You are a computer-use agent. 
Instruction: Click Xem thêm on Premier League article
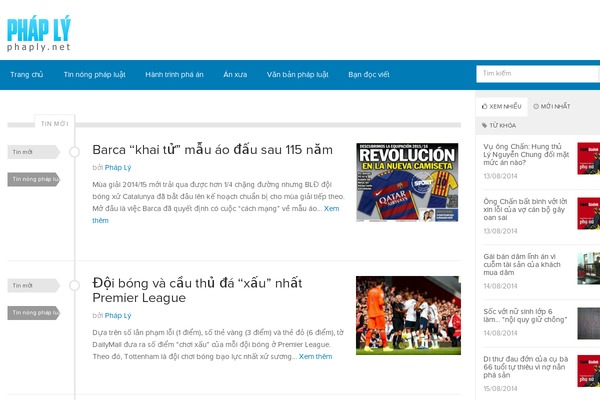click(315, 356)
